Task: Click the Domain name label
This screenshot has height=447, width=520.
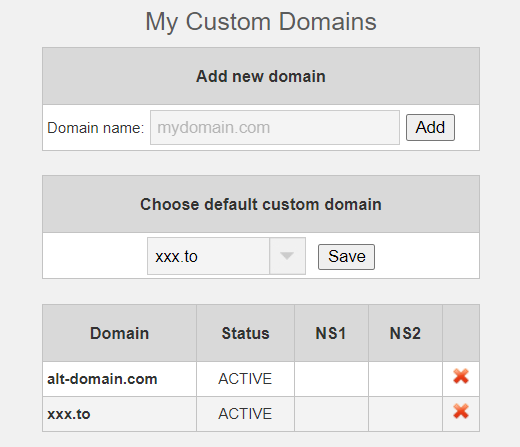Action: (96, 128)
